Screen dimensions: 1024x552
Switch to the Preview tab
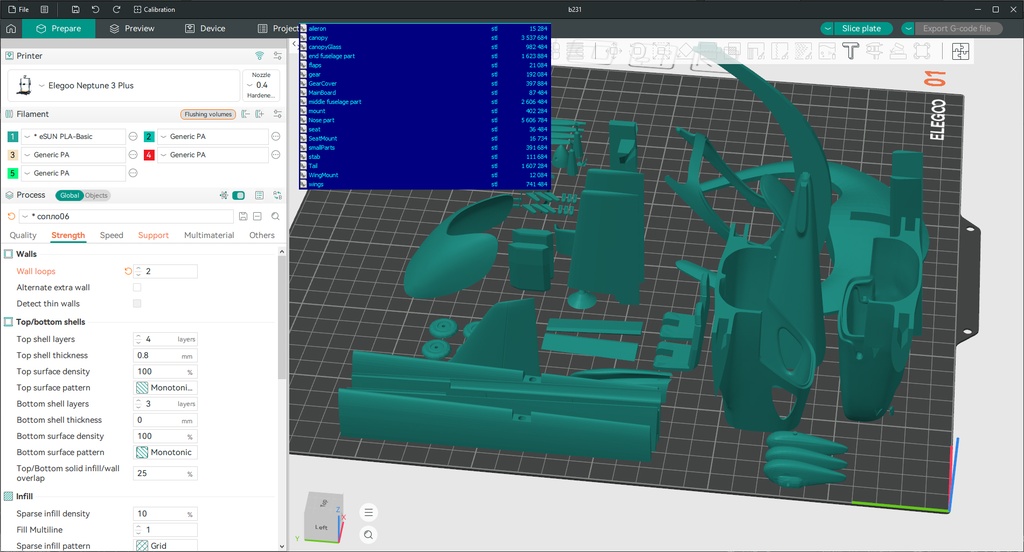[132, 28]
